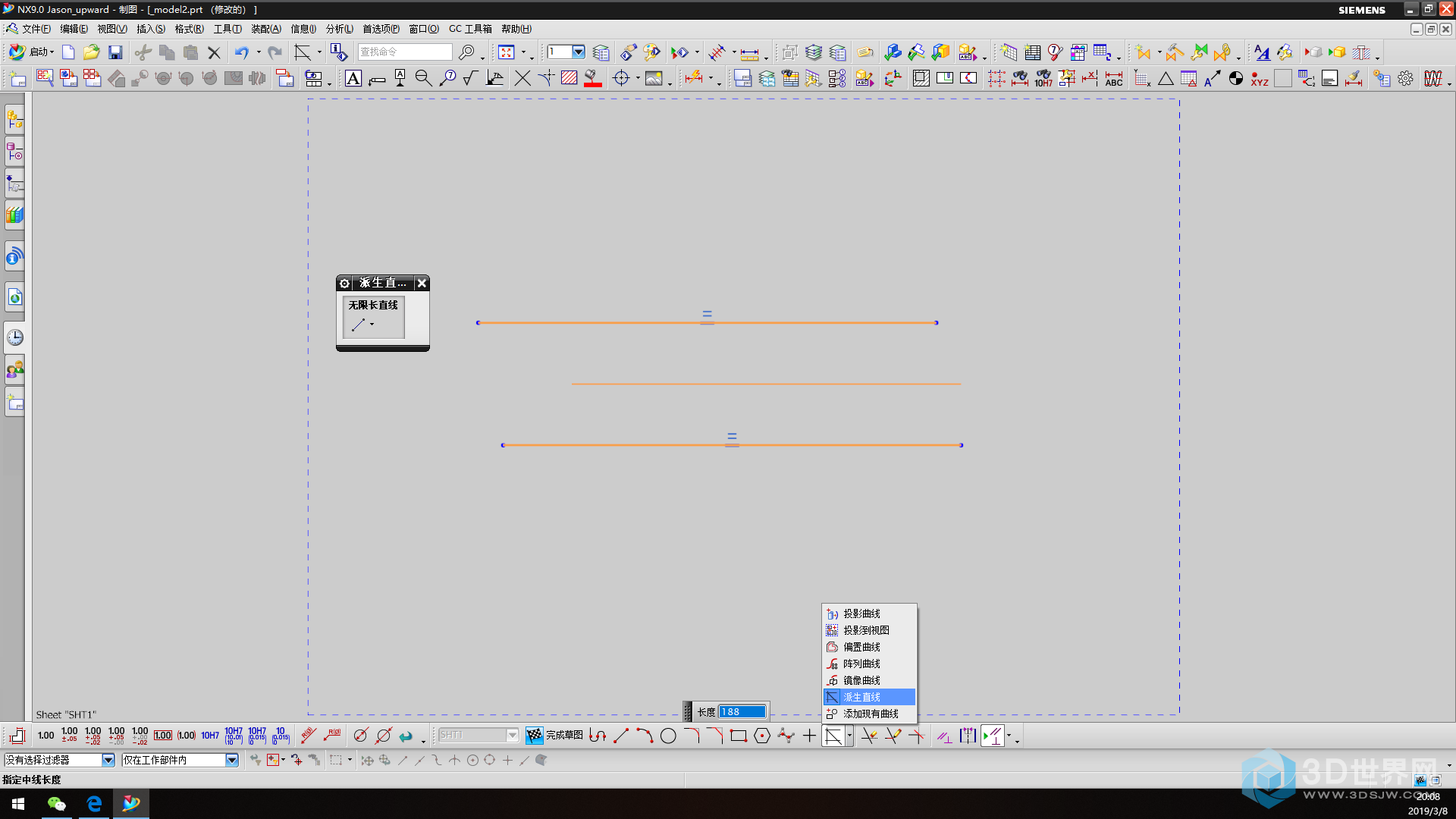The width and height of the screenshot is (1456, 819).
Task: Create a new file with the New icon
Action: (68, 52)
